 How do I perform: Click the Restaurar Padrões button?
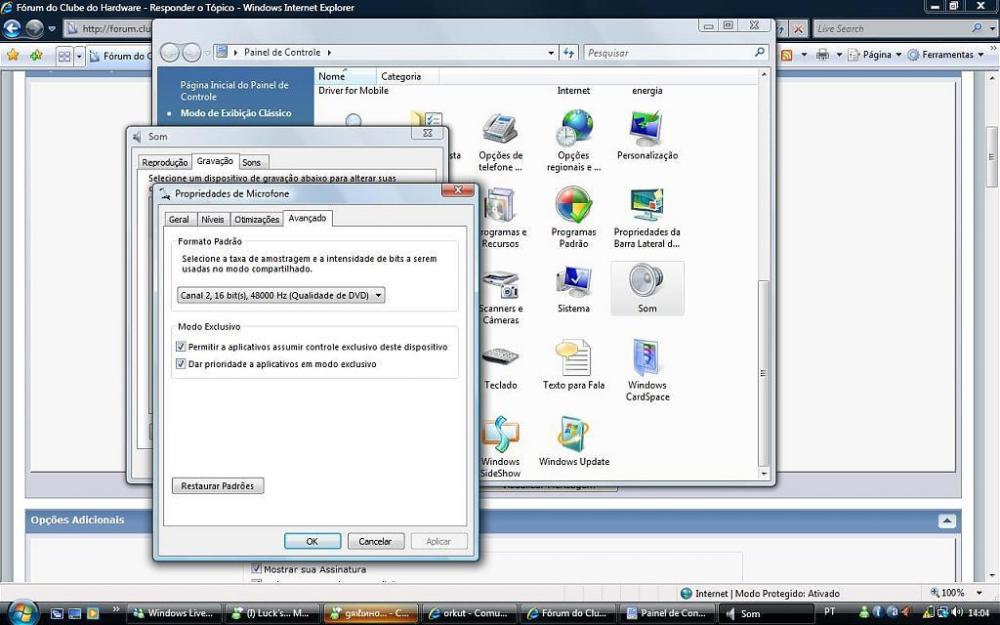[218, 486]
